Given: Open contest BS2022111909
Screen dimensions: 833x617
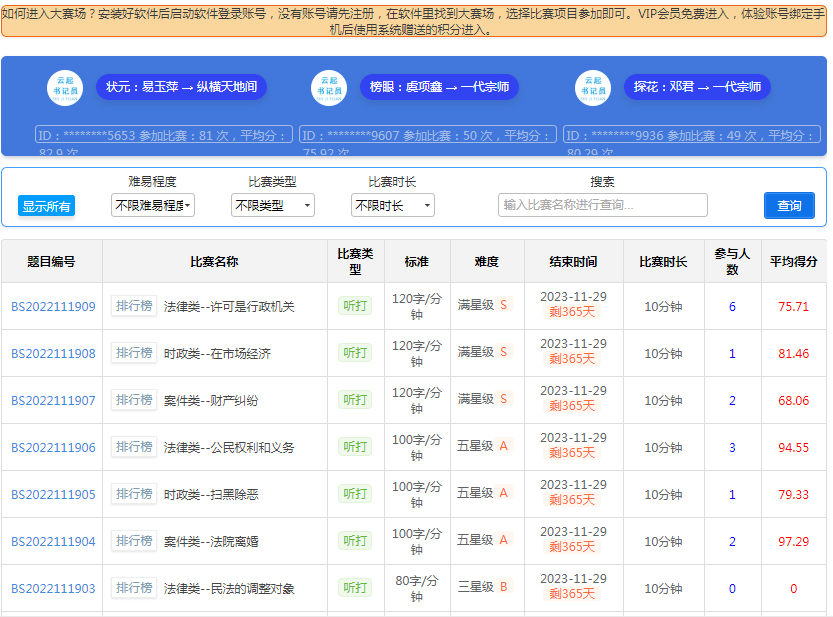Looking at the screenshot, I should point(53,307).
